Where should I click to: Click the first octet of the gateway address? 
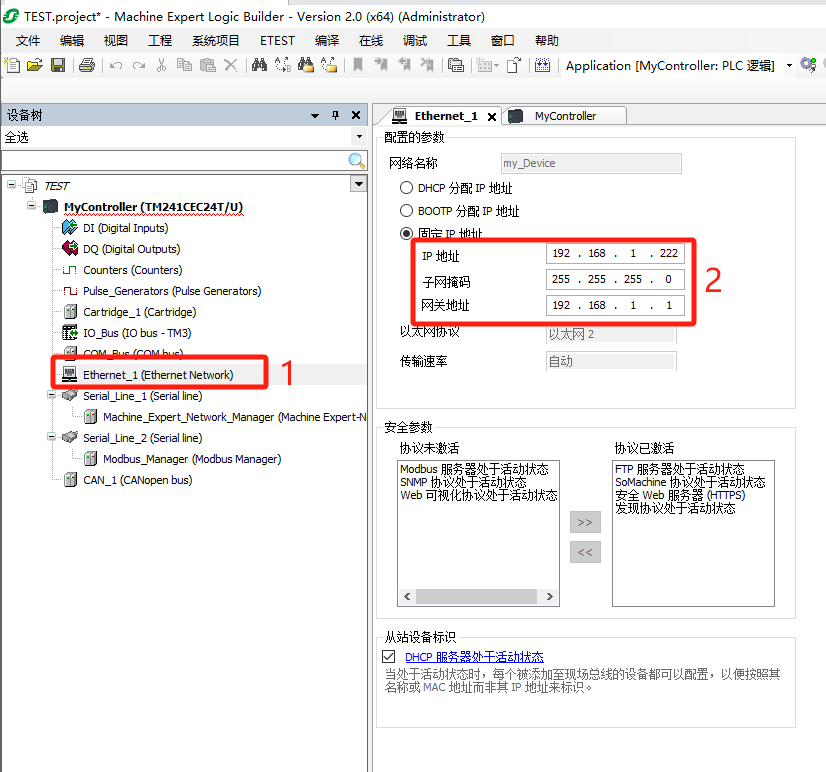(561, 305)
